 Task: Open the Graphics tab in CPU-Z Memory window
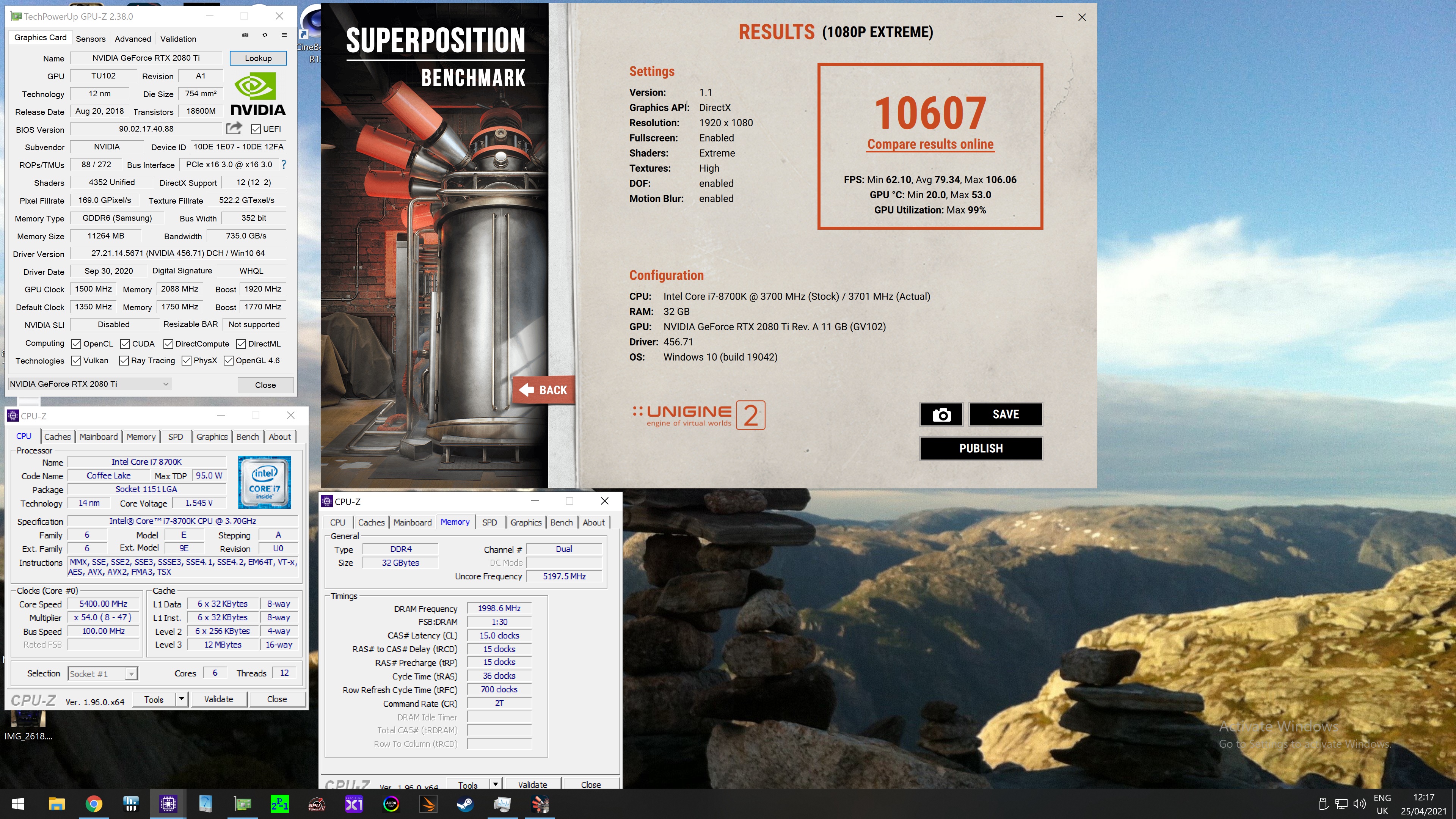click(x=526, y=522)
